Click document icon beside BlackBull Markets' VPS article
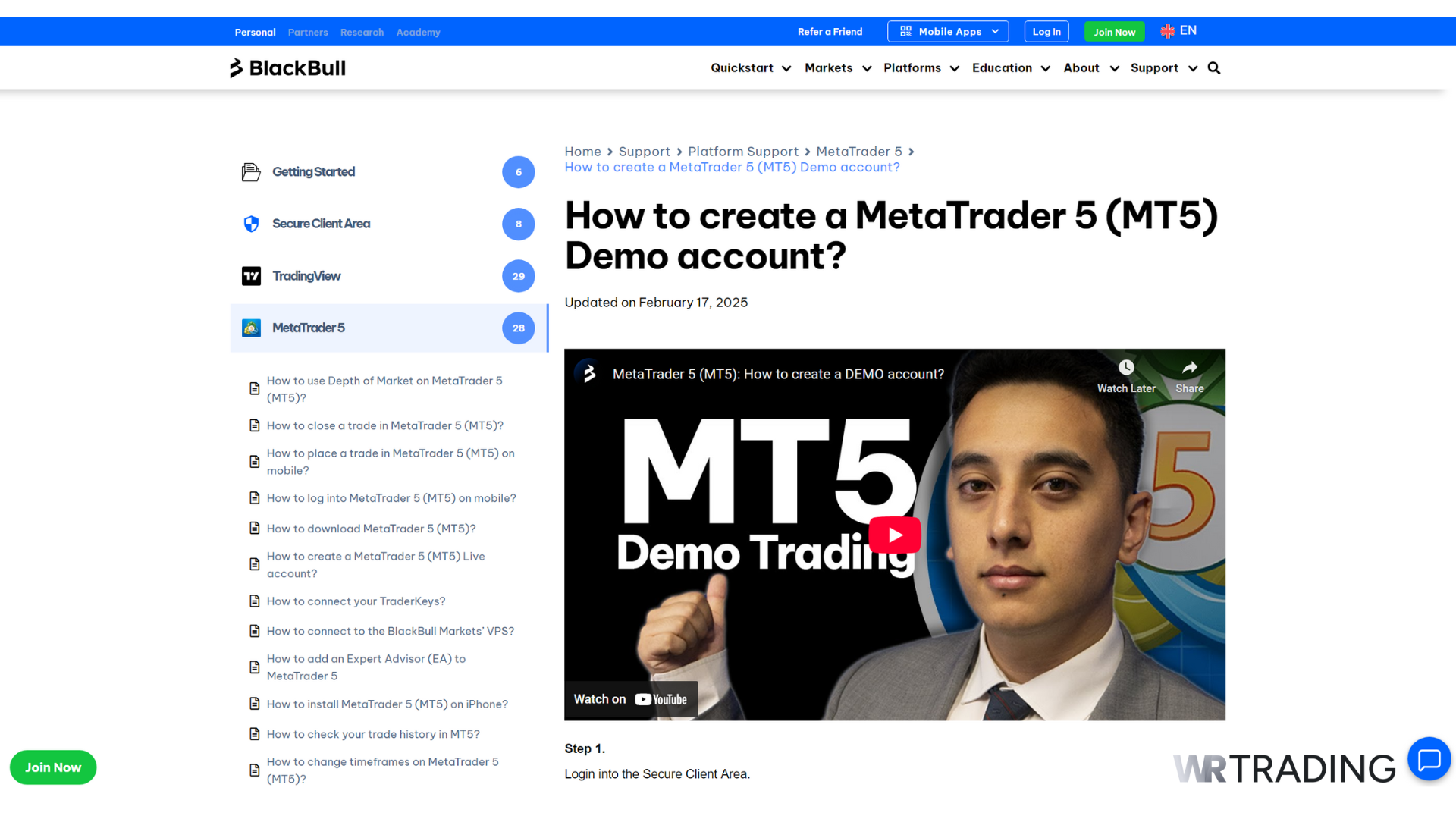Screen dimensions: 1456x819 click(x=255, y=631)
